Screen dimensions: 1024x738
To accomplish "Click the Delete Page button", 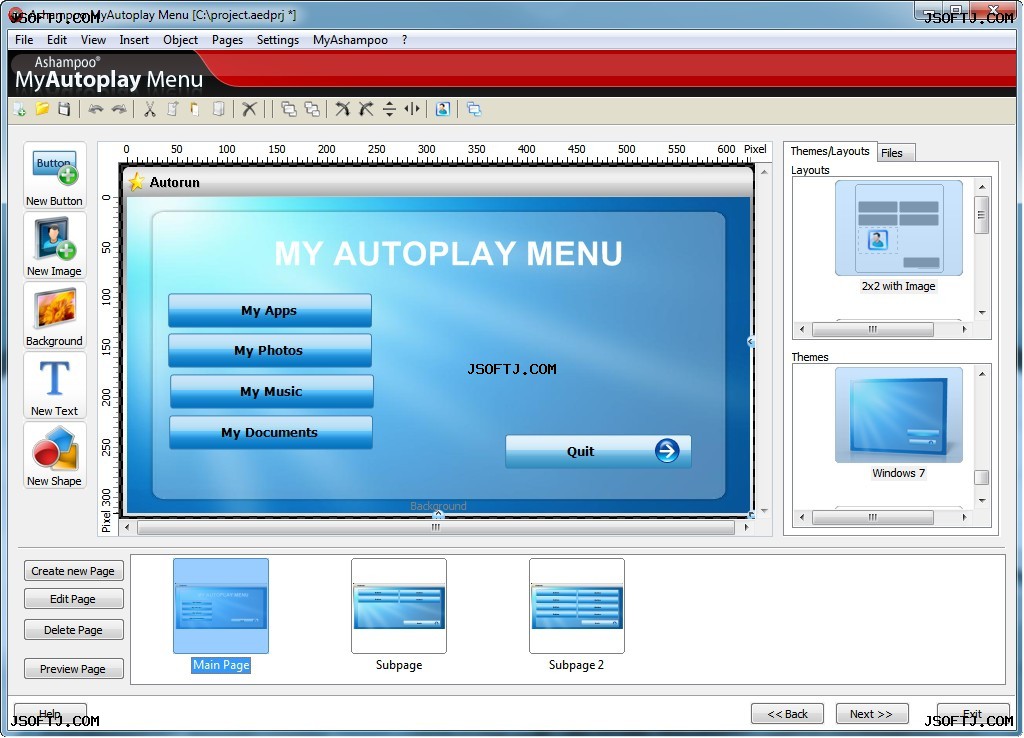I will point(73,630).
